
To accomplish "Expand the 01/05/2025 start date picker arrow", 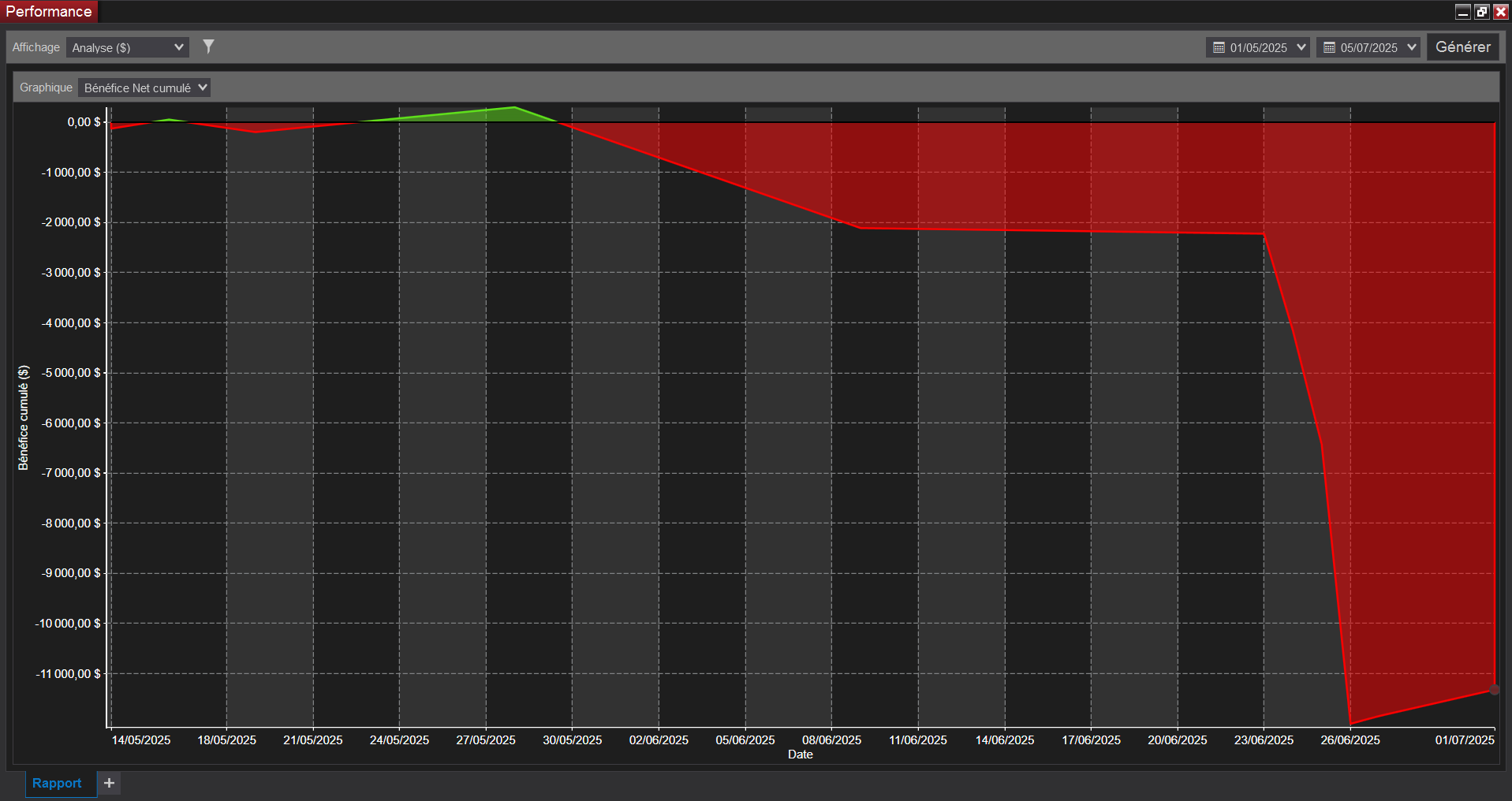I will click(x=1301, y=47).
